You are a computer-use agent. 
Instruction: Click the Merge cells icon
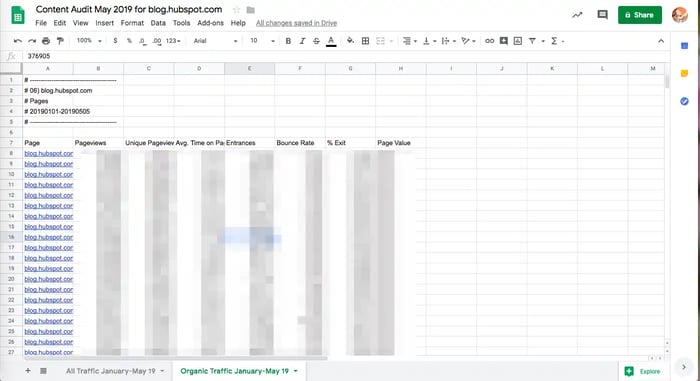pos(380,41)
